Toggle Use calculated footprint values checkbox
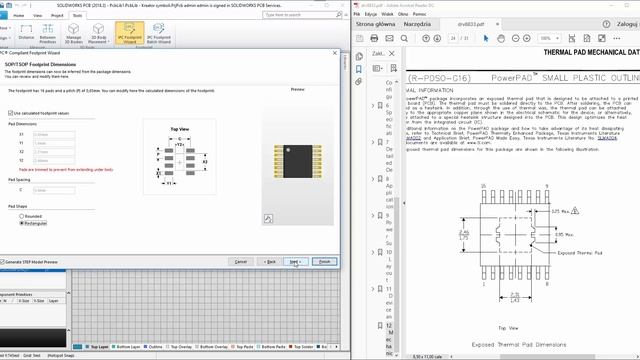 pyautogui.click(x=11, y=113)
